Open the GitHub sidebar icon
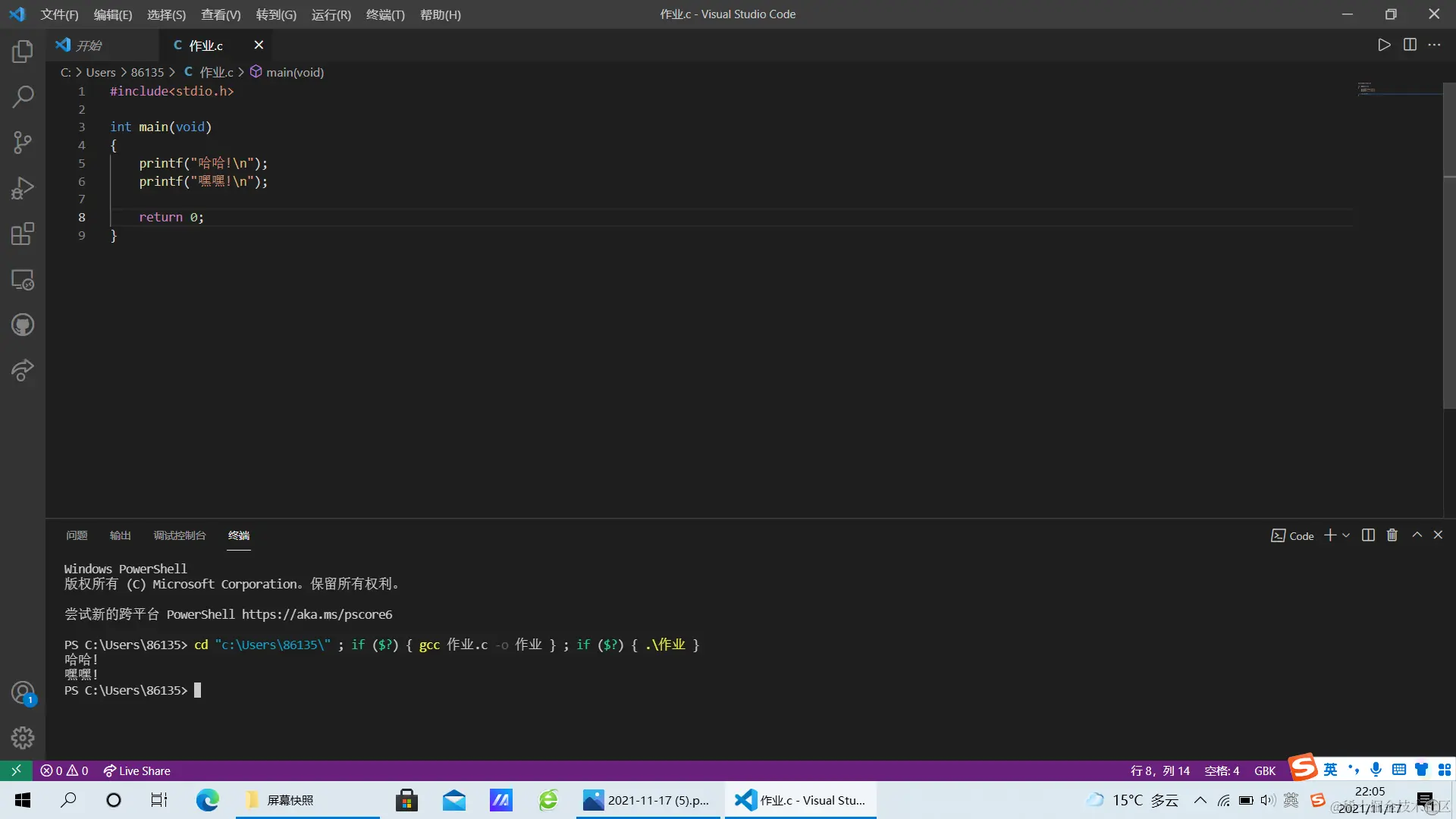This screenshot has height=819, width=1456. click(23, 325)
